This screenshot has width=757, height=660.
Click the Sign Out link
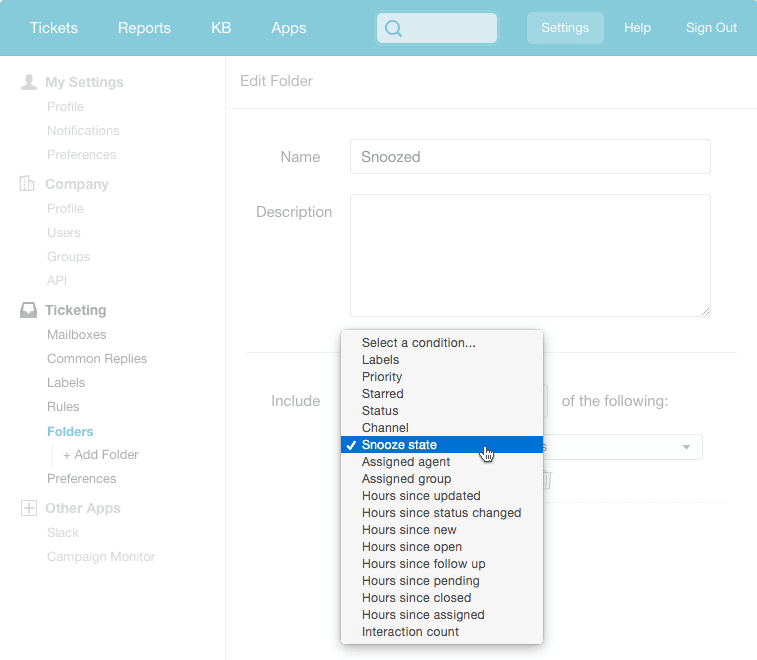point(711,28)
